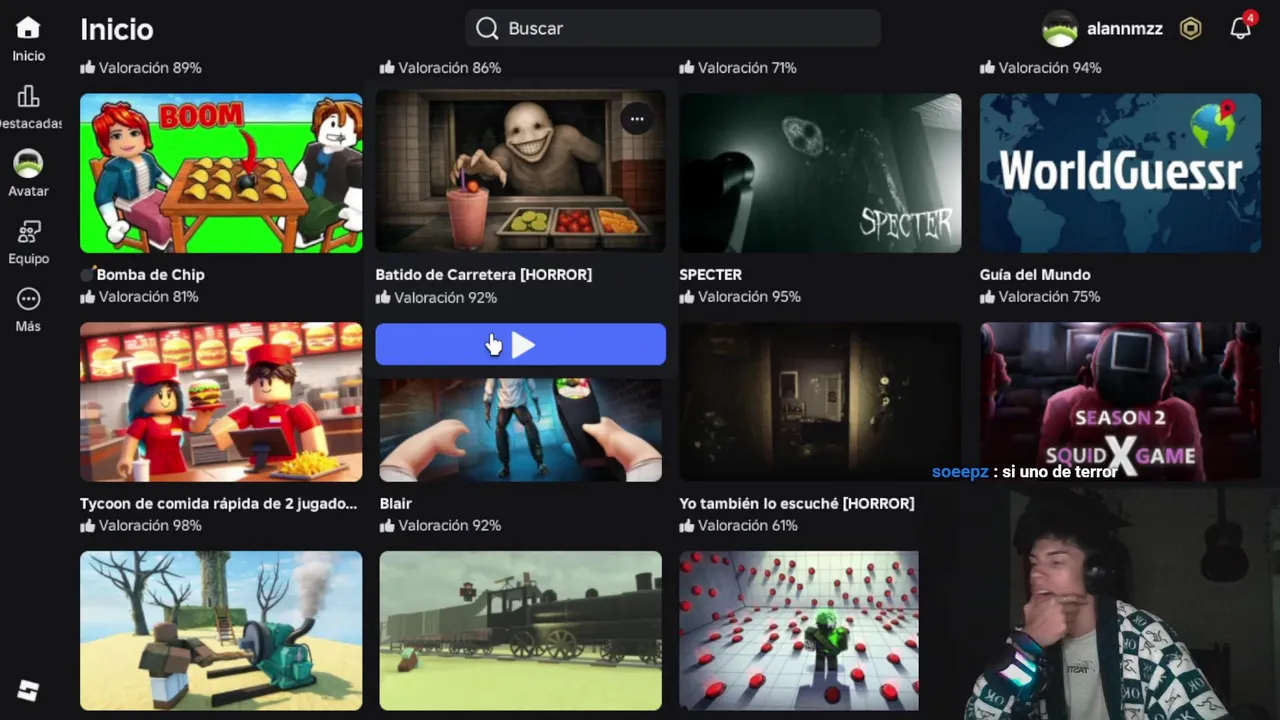Click Valoración 81% under Bomba de Chip
Viewport: 1280px width, 720px height.
point(140,296)
